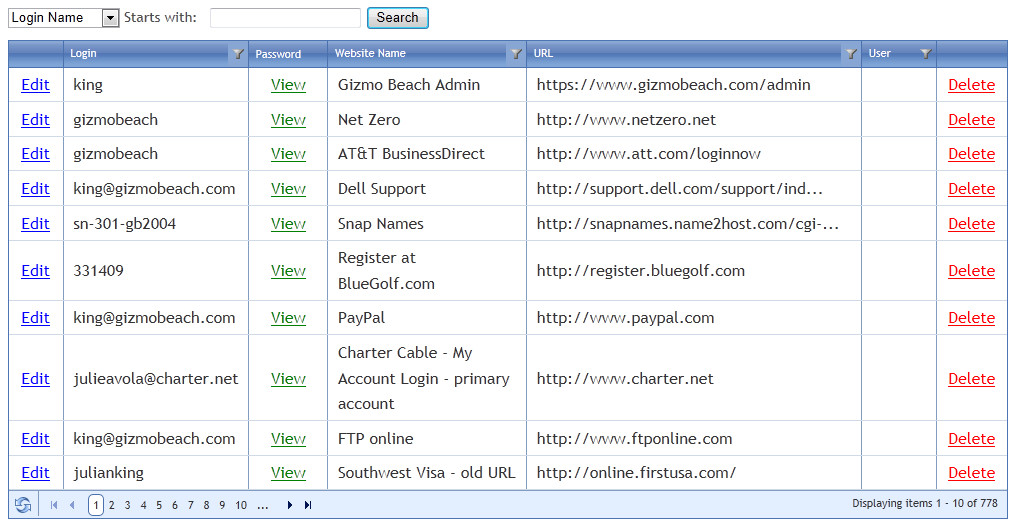Go to page 8
The height and width of the screenshot is (528, 1018).
pos(206,505)
